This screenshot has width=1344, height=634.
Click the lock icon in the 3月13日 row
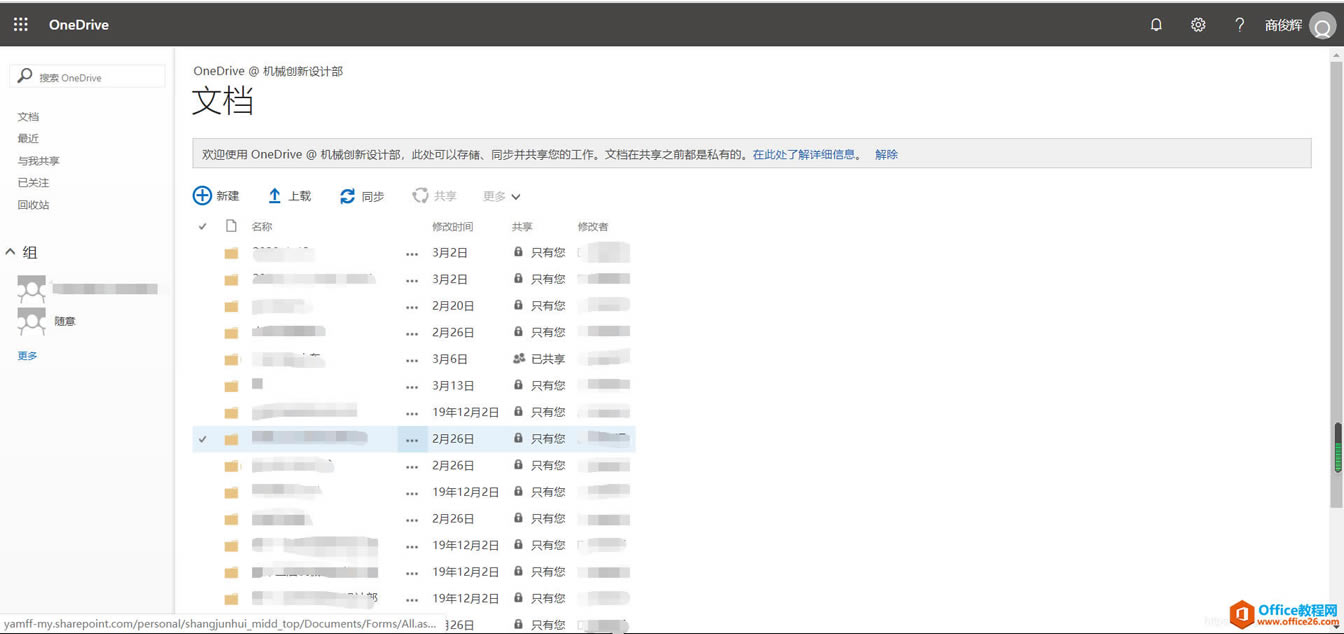[518, 384]
